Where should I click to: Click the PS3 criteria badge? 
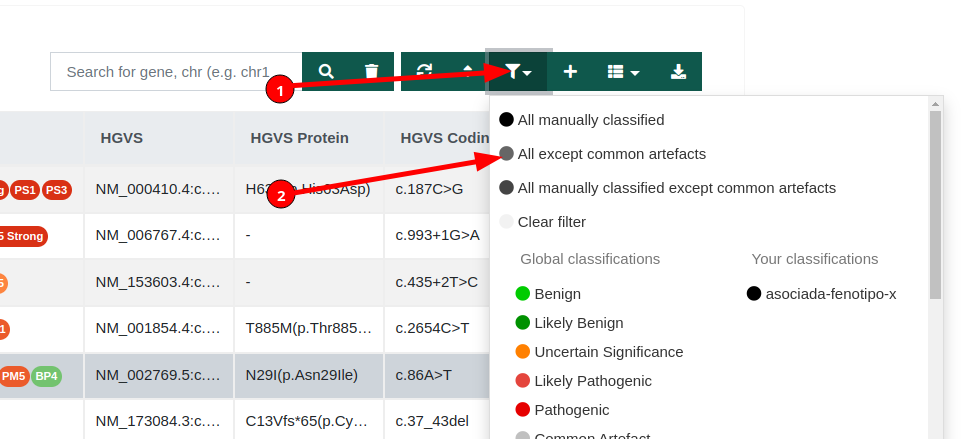pos(56,190)
